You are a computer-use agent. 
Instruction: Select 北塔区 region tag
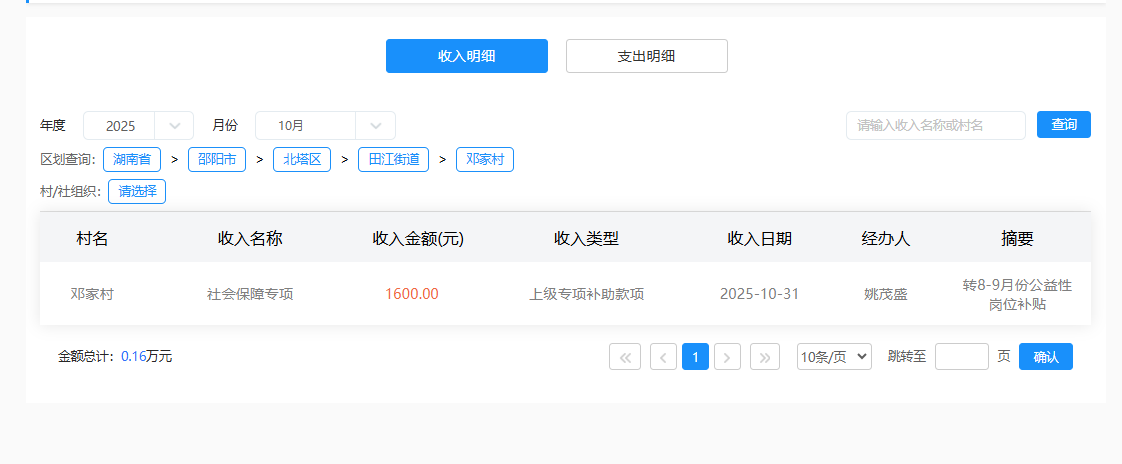(x=302, y=159)
